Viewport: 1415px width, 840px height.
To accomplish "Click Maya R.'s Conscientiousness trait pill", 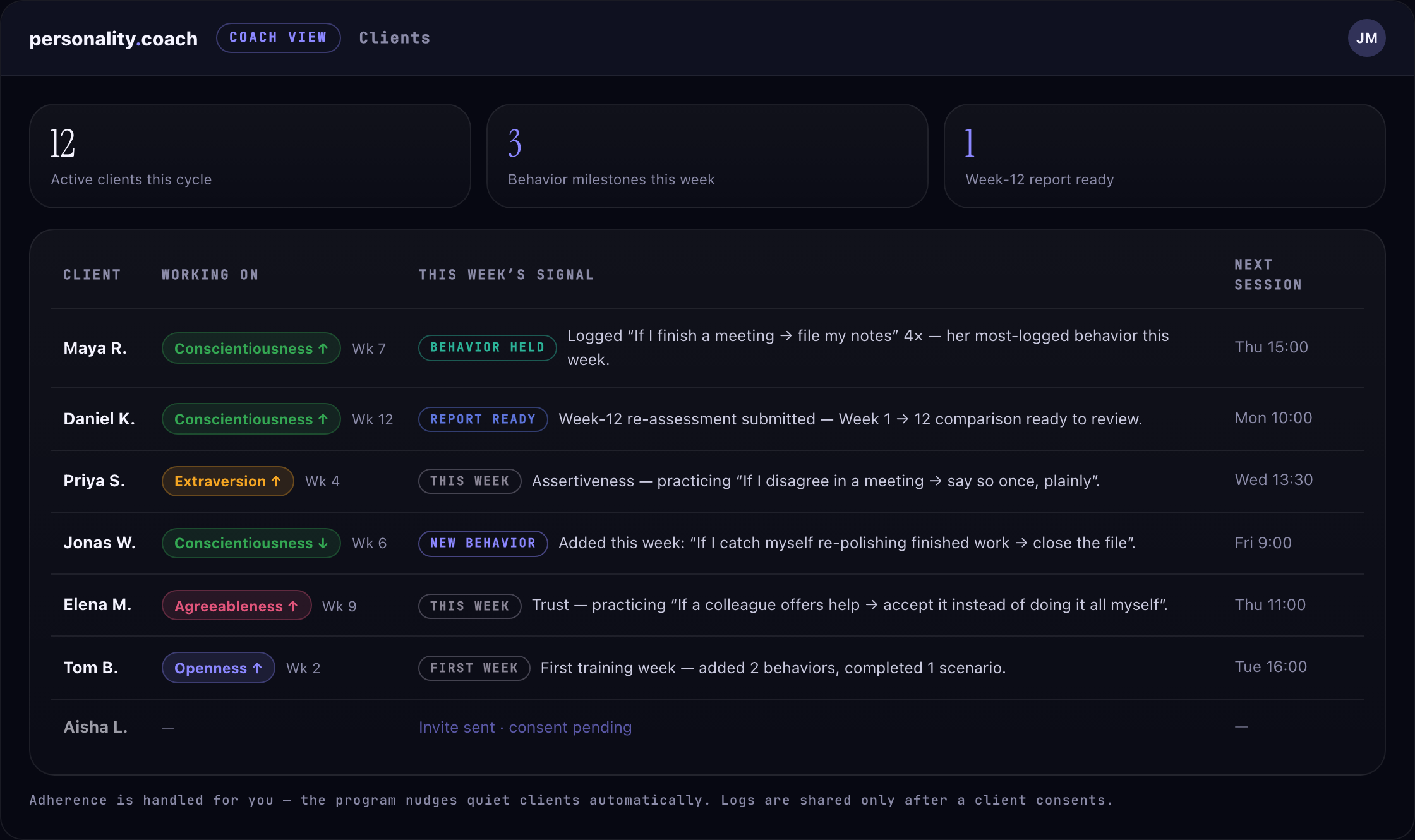I will (251, 348).
